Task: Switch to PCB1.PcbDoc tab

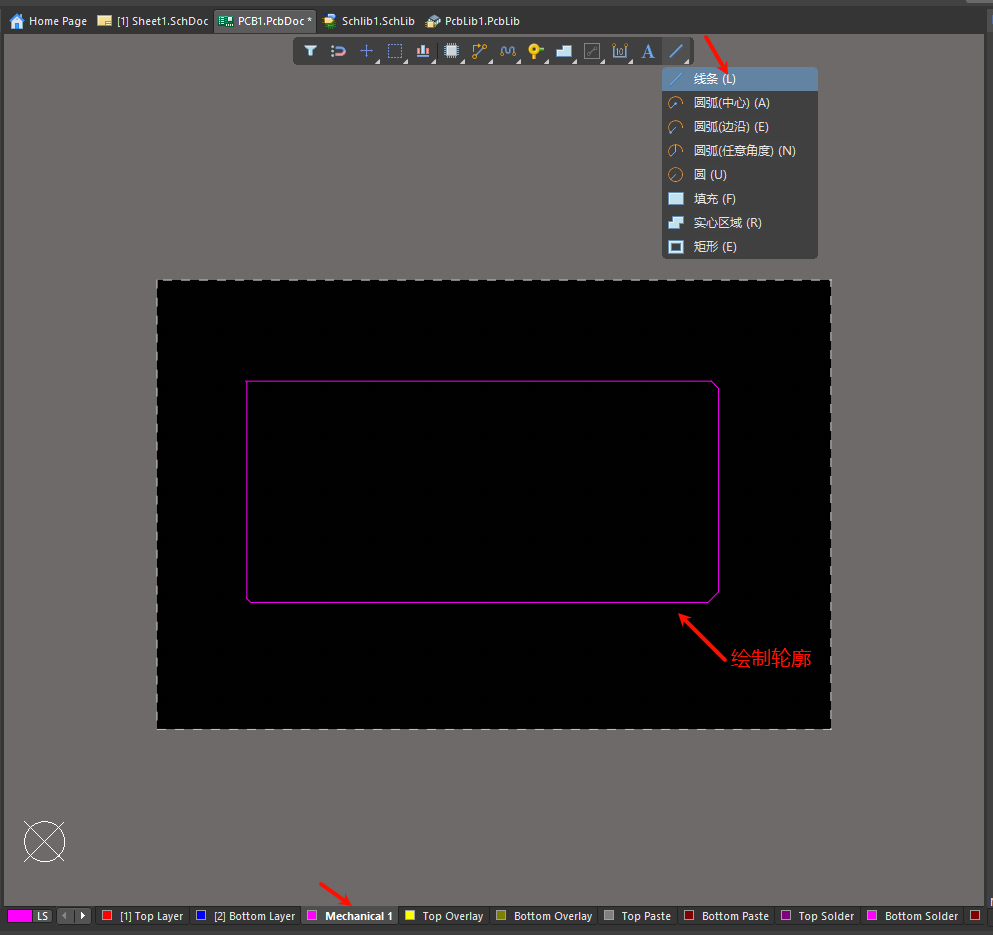Action: 265,21
